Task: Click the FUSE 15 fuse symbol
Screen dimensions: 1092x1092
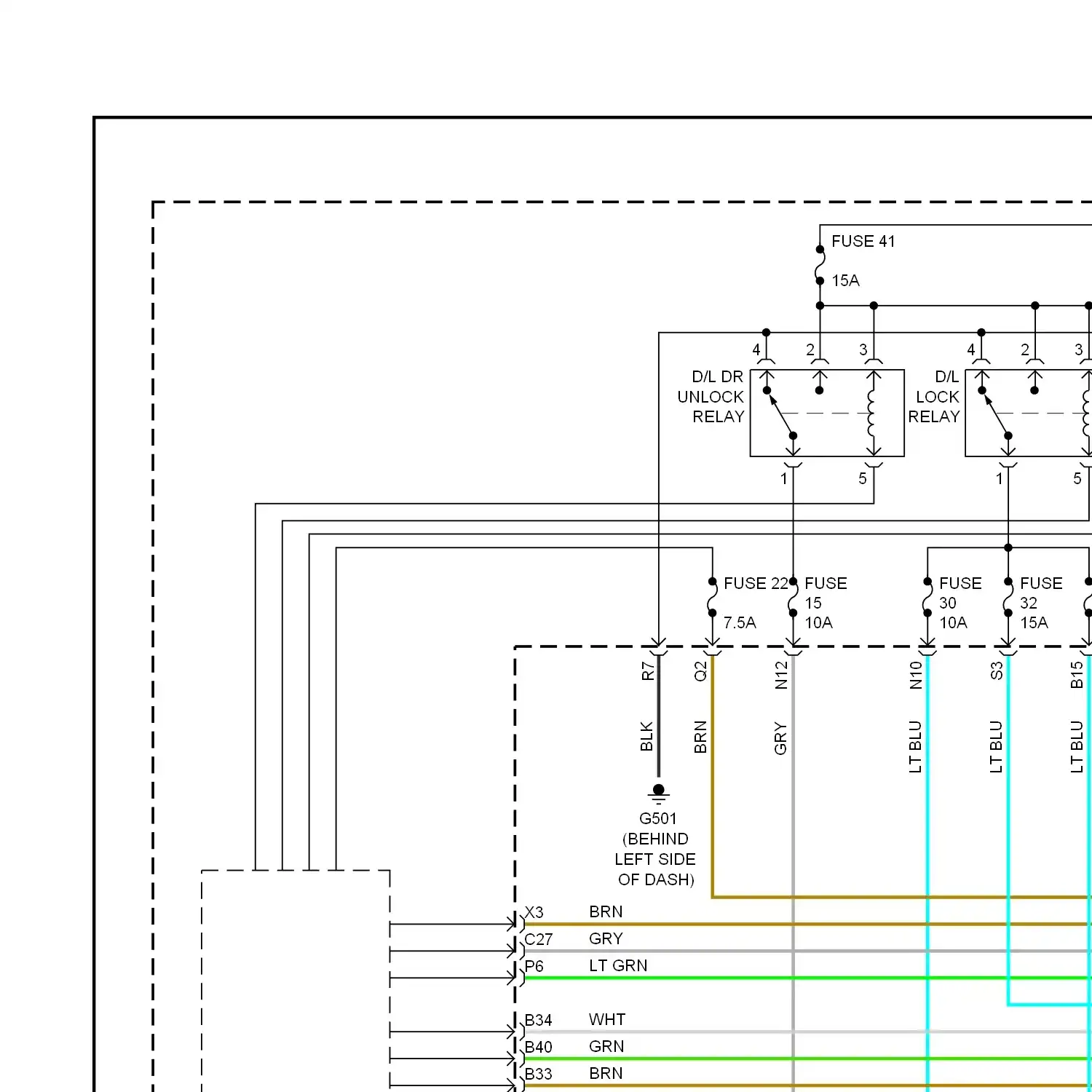Action: [793, 598]
